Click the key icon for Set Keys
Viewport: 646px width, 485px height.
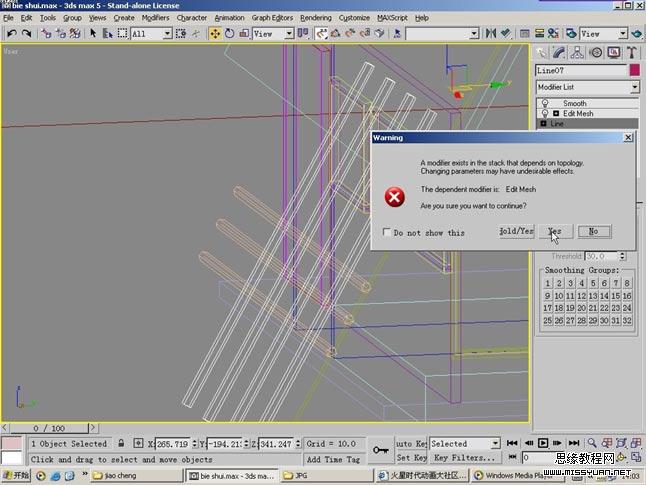(380, 450)
